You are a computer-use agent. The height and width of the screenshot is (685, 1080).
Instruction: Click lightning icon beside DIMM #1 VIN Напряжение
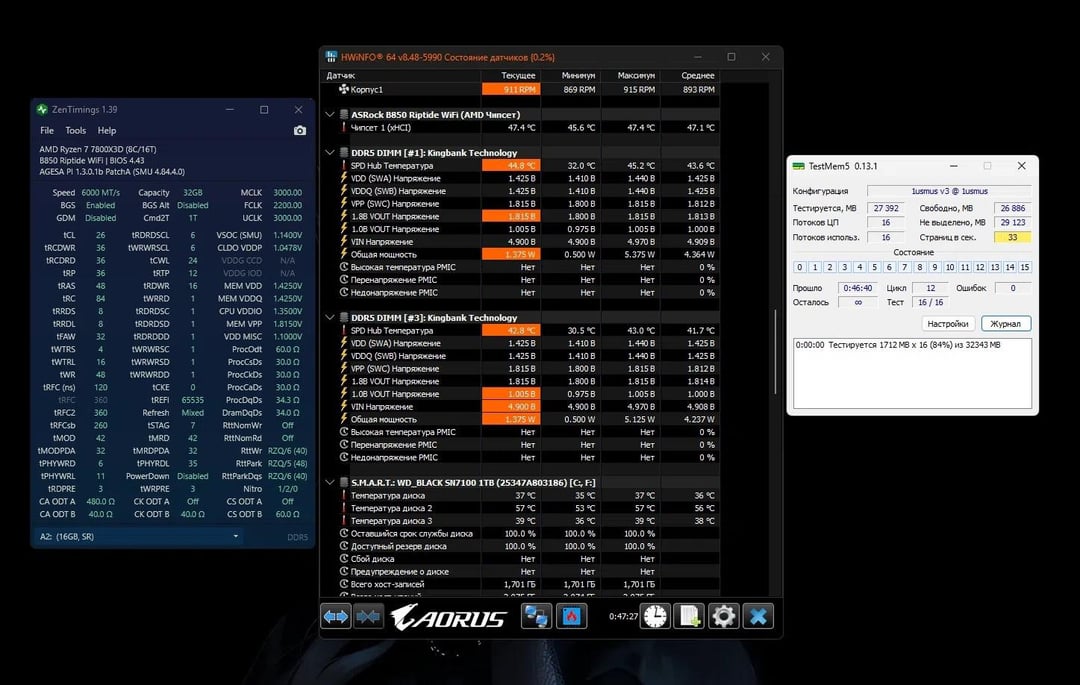coord(344,241)
